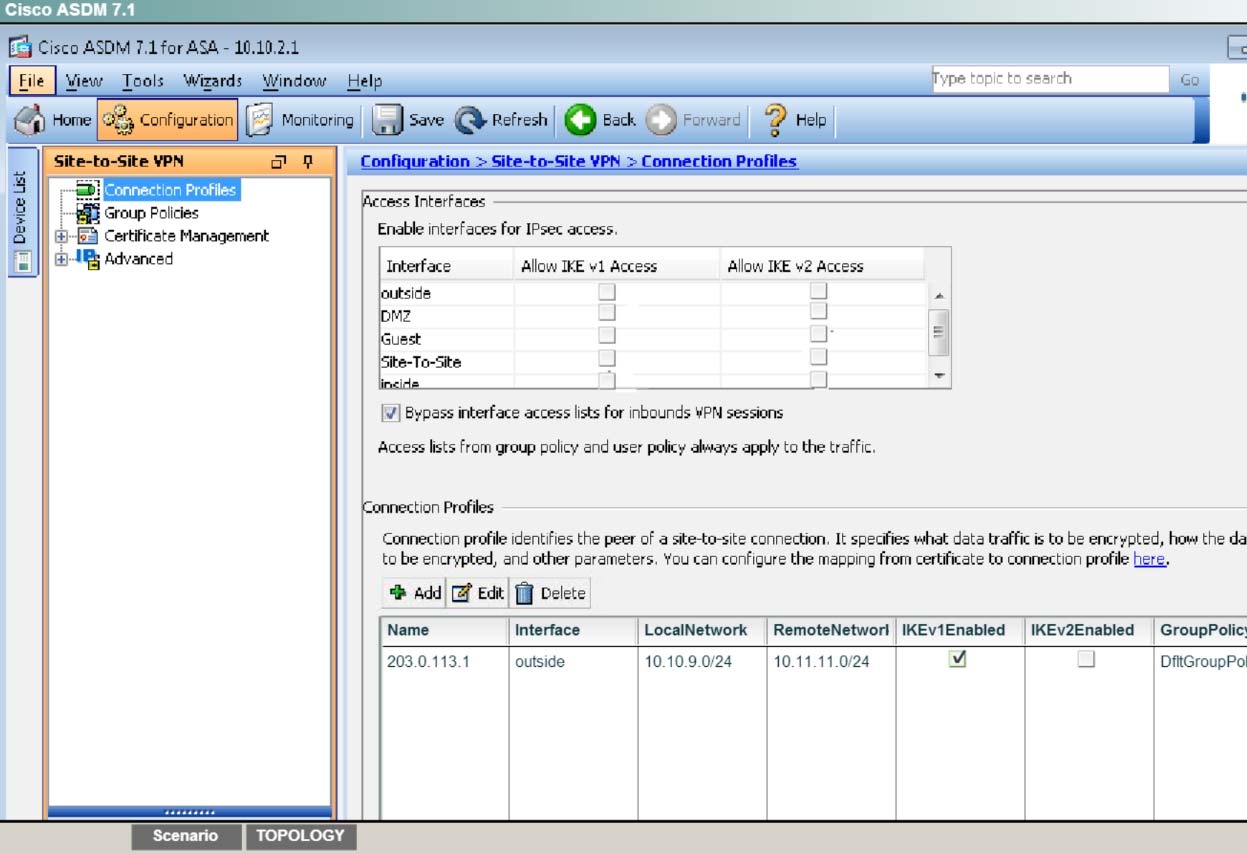Click the interface list scrollbar thumb
The height and width of the screenshot is (853, 1247).
pos(938,333)
